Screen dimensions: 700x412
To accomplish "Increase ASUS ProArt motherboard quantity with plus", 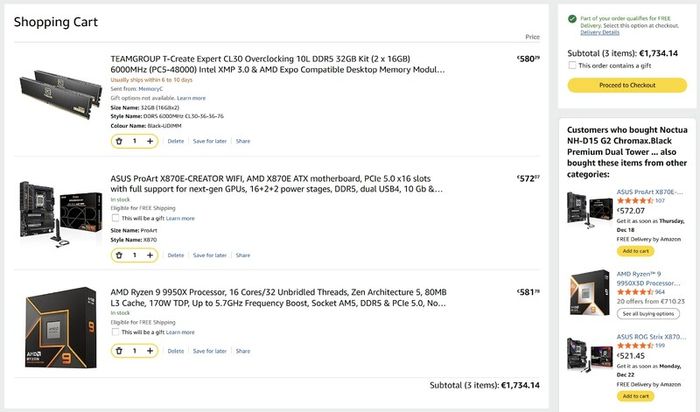I will click(x=150, y=255).
